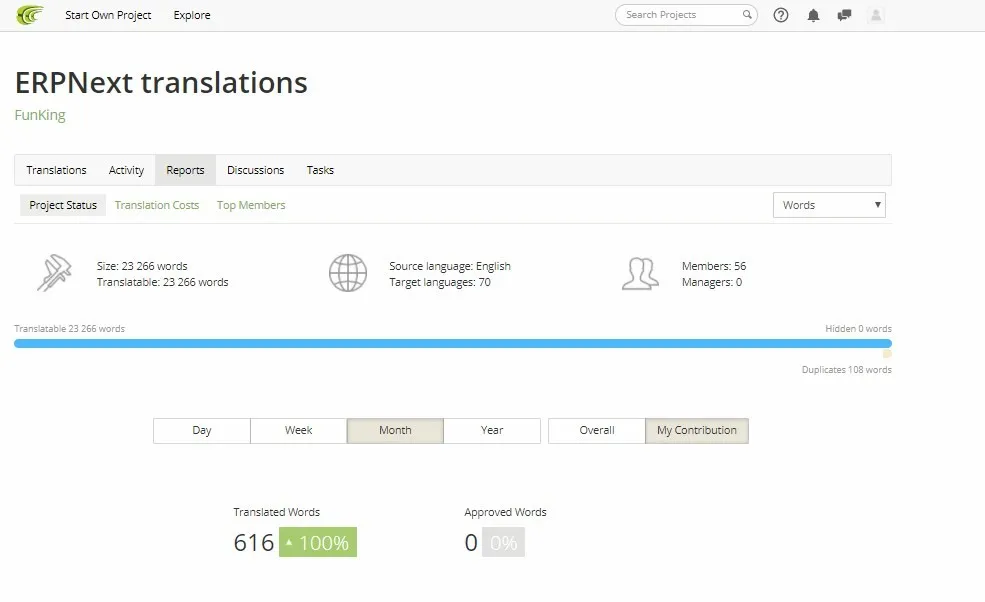Click 'Members: 56' text

coord(714,266)
